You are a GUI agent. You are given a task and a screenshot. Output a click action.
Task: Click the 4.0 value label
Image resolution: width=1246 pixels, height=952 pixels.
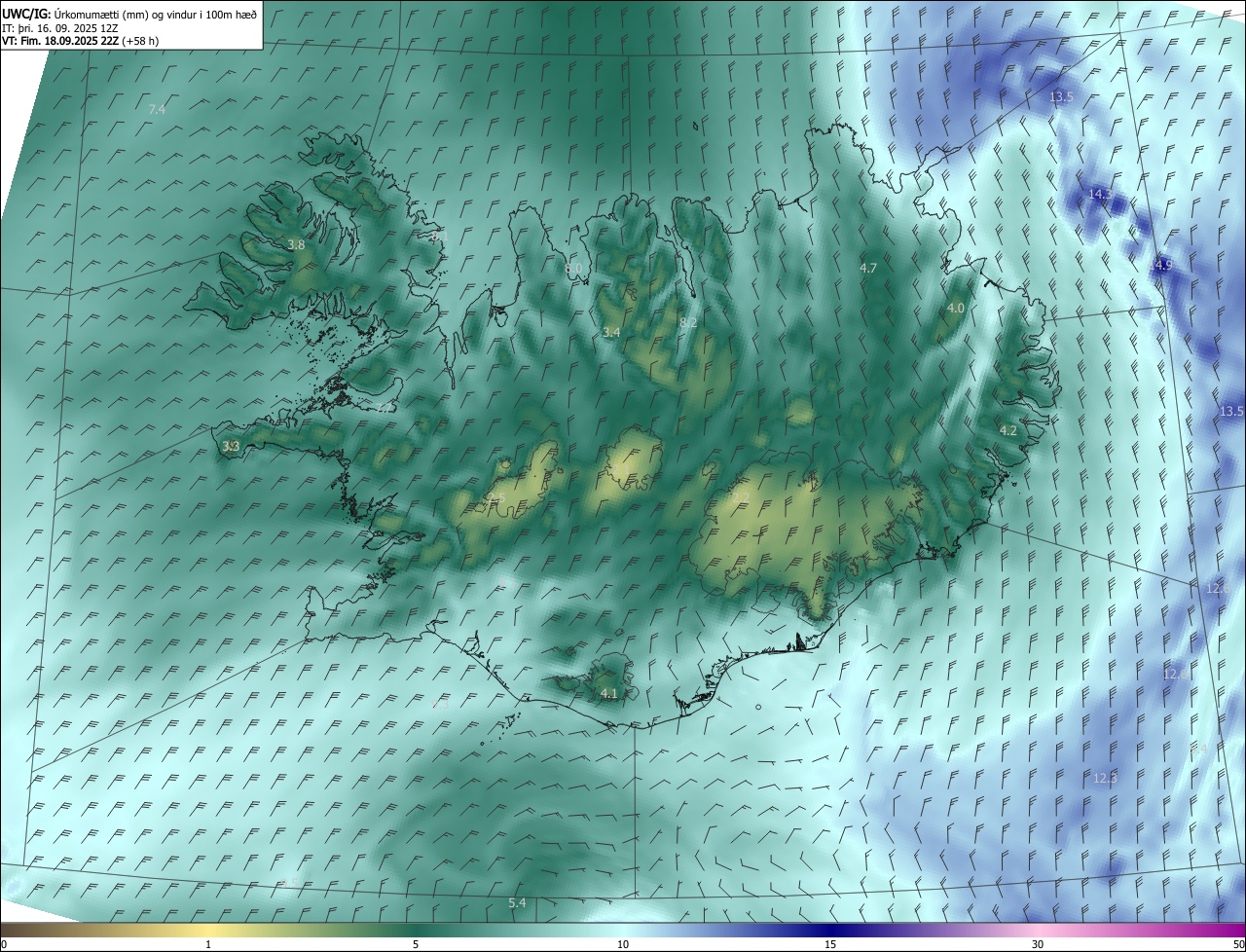pyautogui.click(x=956, y=308)
